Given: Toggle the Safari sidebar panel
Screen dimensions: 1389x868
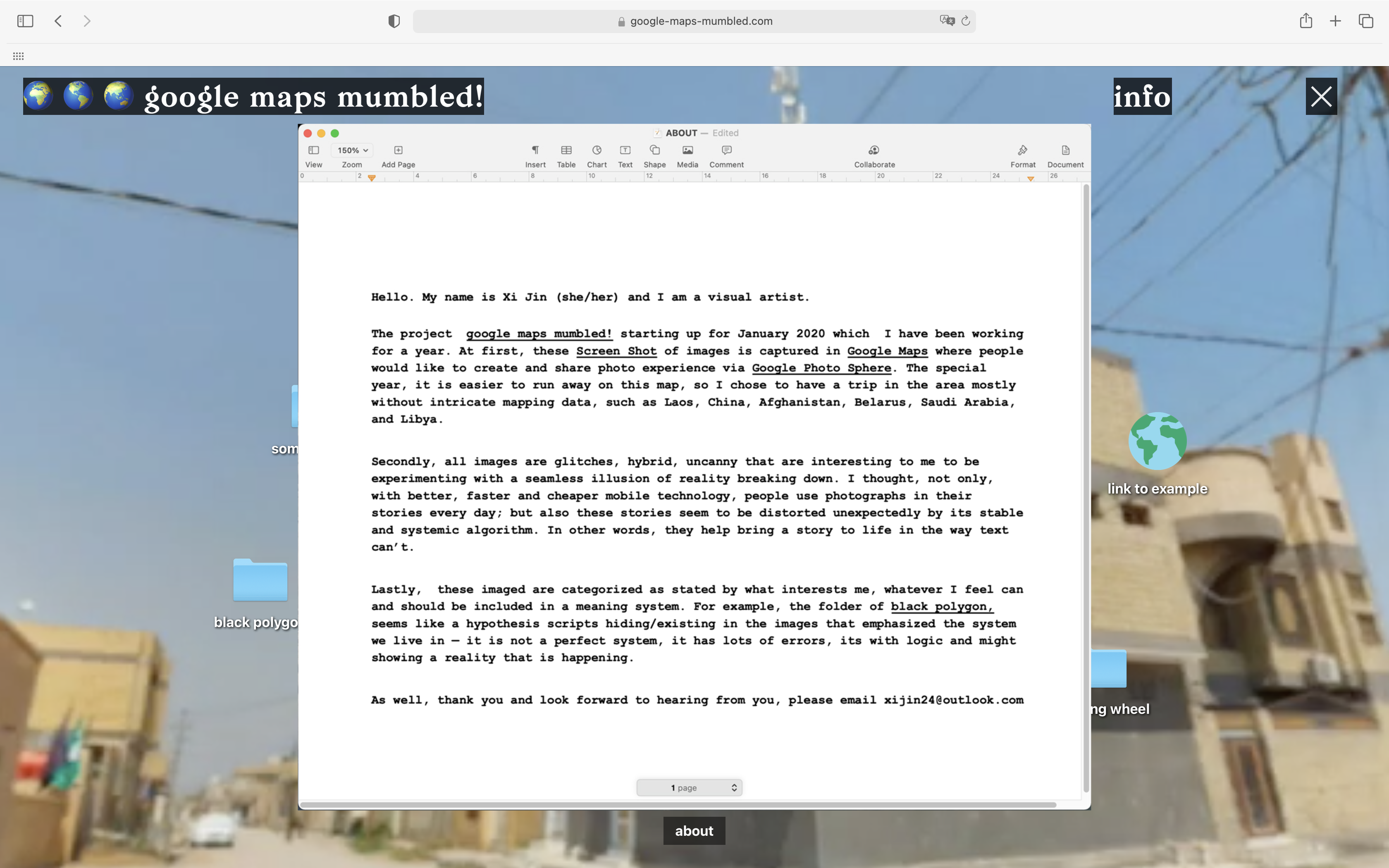Looking at the screenshot, I should [25, 21].
